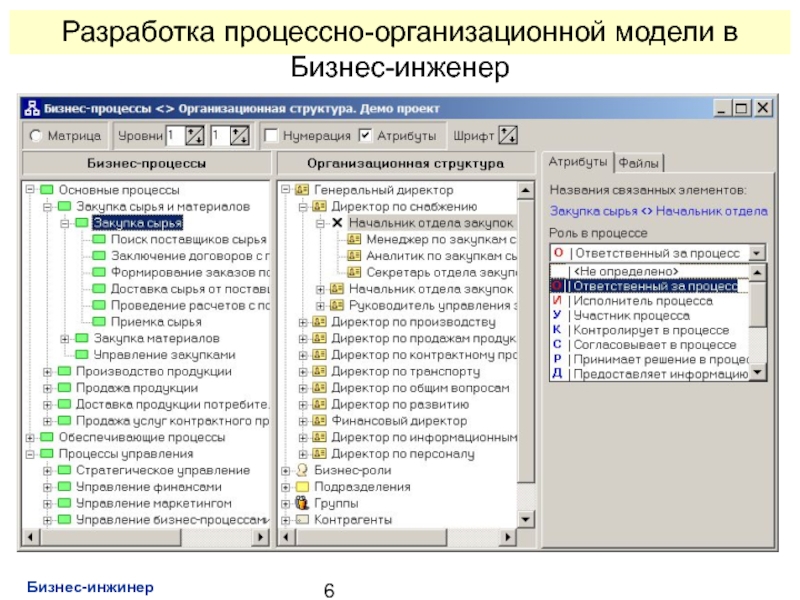Click the Закупка сырья <> Начальник отдела link
Image resolution: width=800 pixels, height=600 pixels.
point(658,211)
